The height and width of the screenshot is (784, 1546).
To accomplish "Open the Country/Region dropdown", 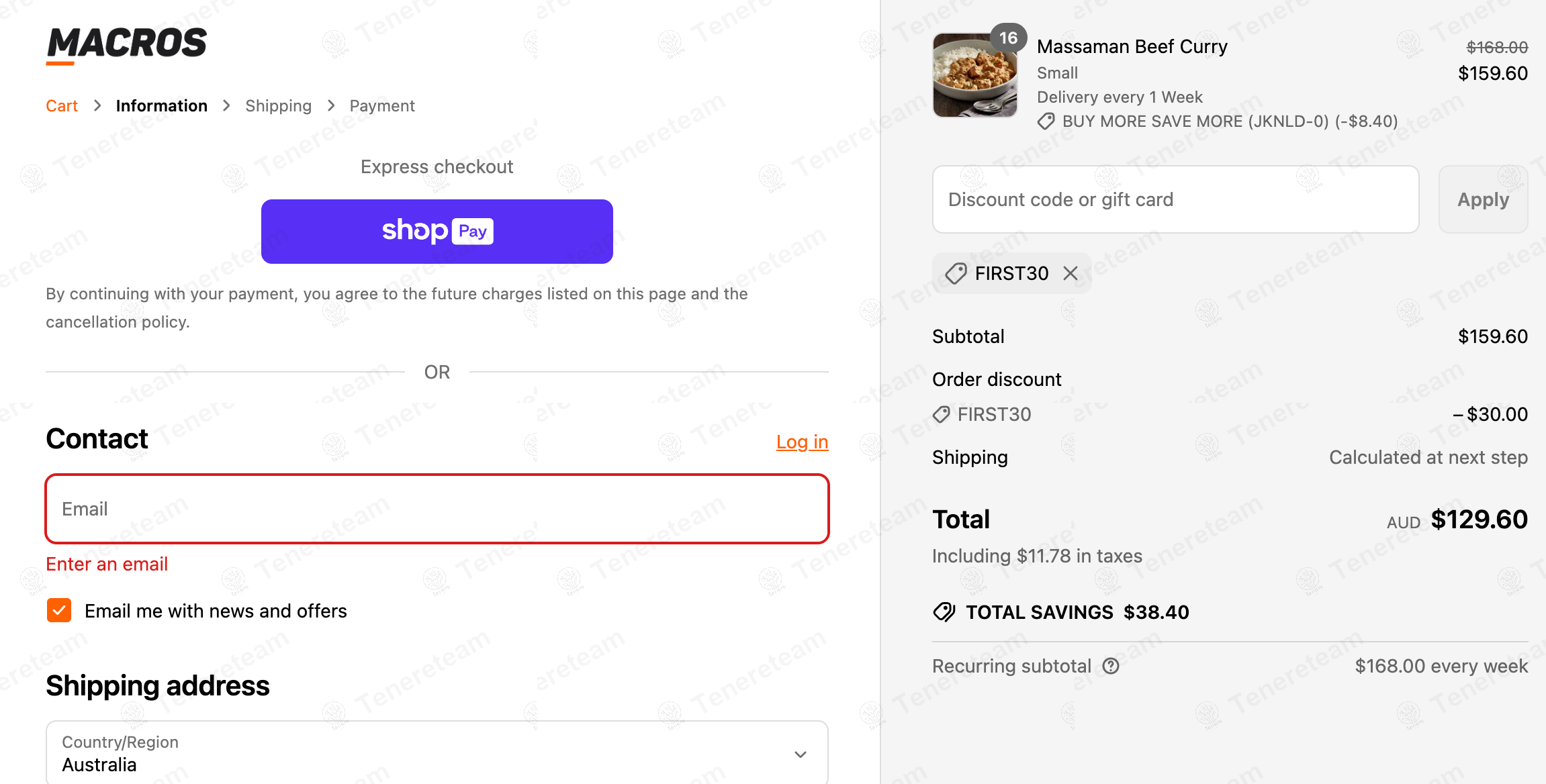I will click(437, 753).
